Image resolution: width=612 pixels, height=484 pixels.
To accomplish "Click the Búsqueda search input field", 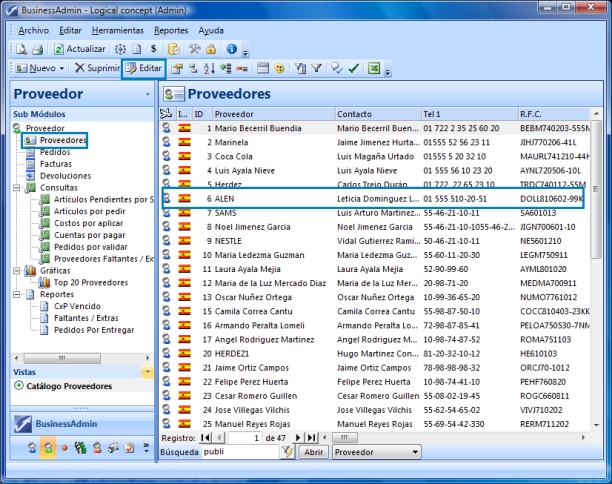I will (238, 452).
